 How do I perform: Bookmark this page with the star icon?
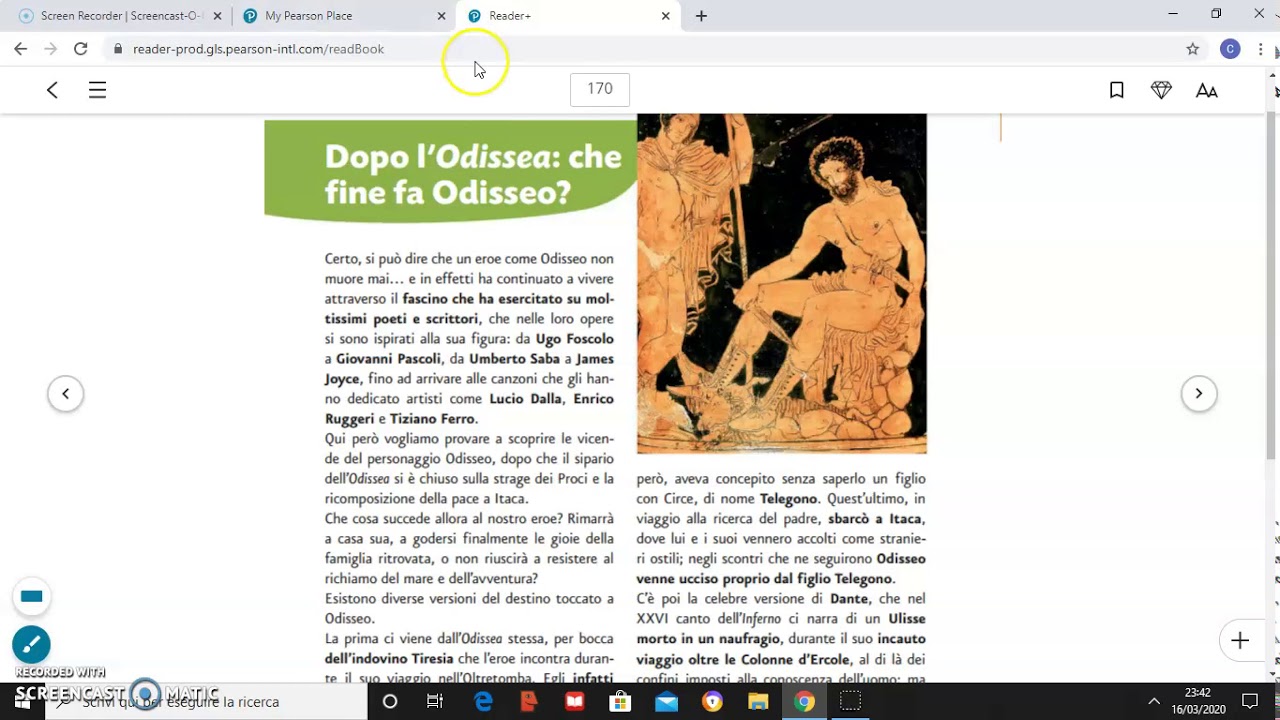click(1192, 49)
